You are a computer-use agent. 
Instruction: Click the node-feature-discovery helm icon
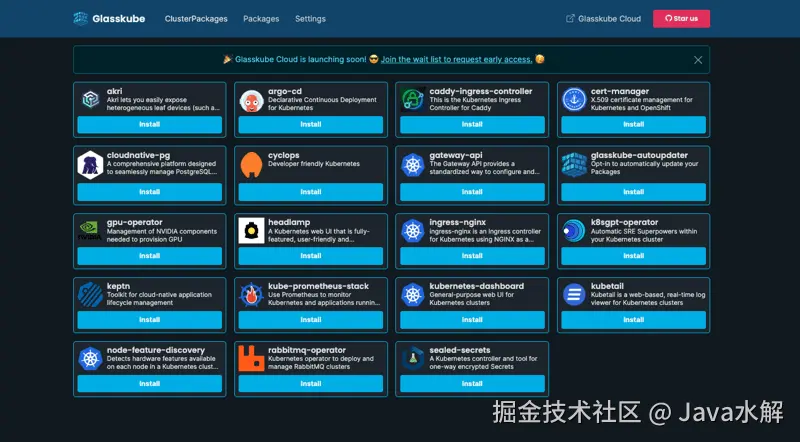[90, 358]
